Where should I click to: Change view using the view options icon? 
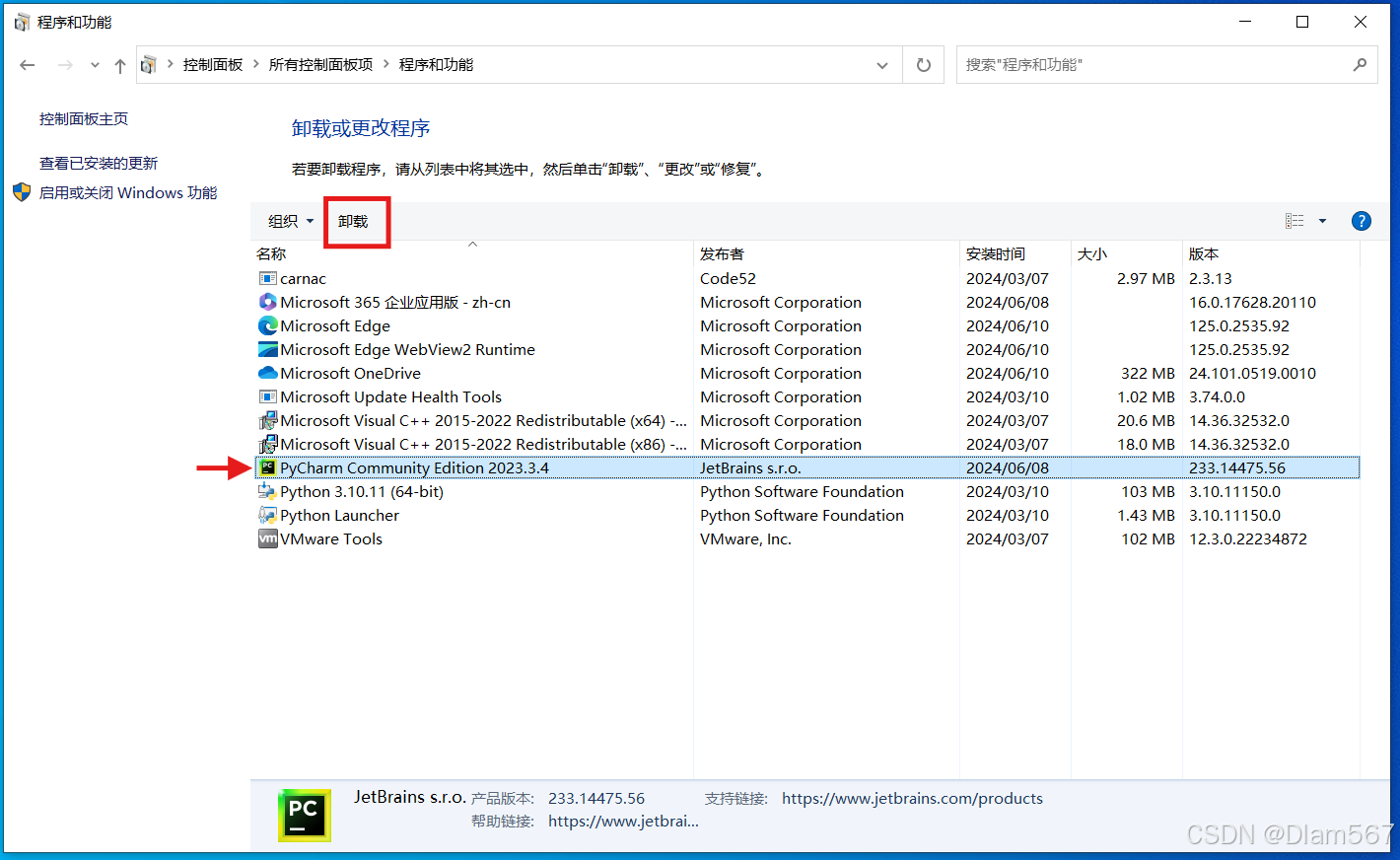click(x=1295, y=221)
